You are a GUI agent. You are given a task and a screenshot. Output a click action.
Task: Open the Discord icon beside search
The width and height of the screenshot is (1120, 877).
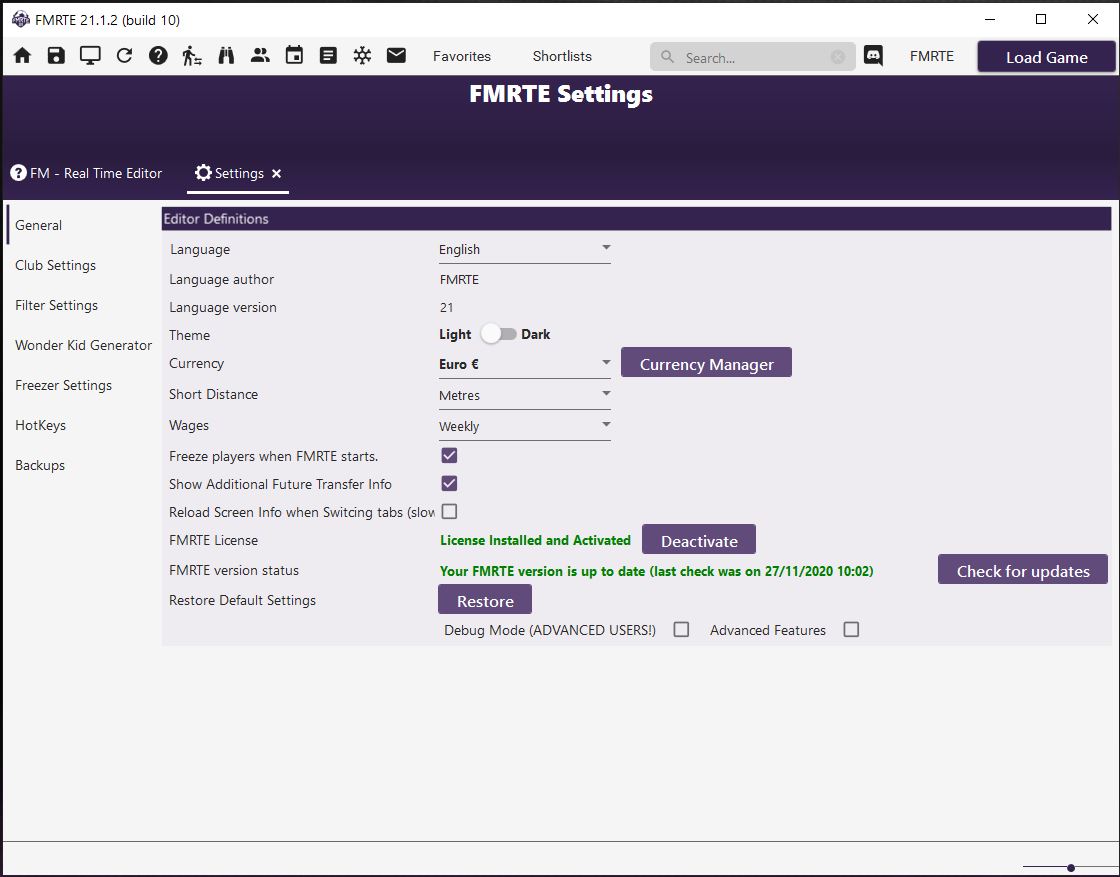pyautogui.click(x=873, y=57)
